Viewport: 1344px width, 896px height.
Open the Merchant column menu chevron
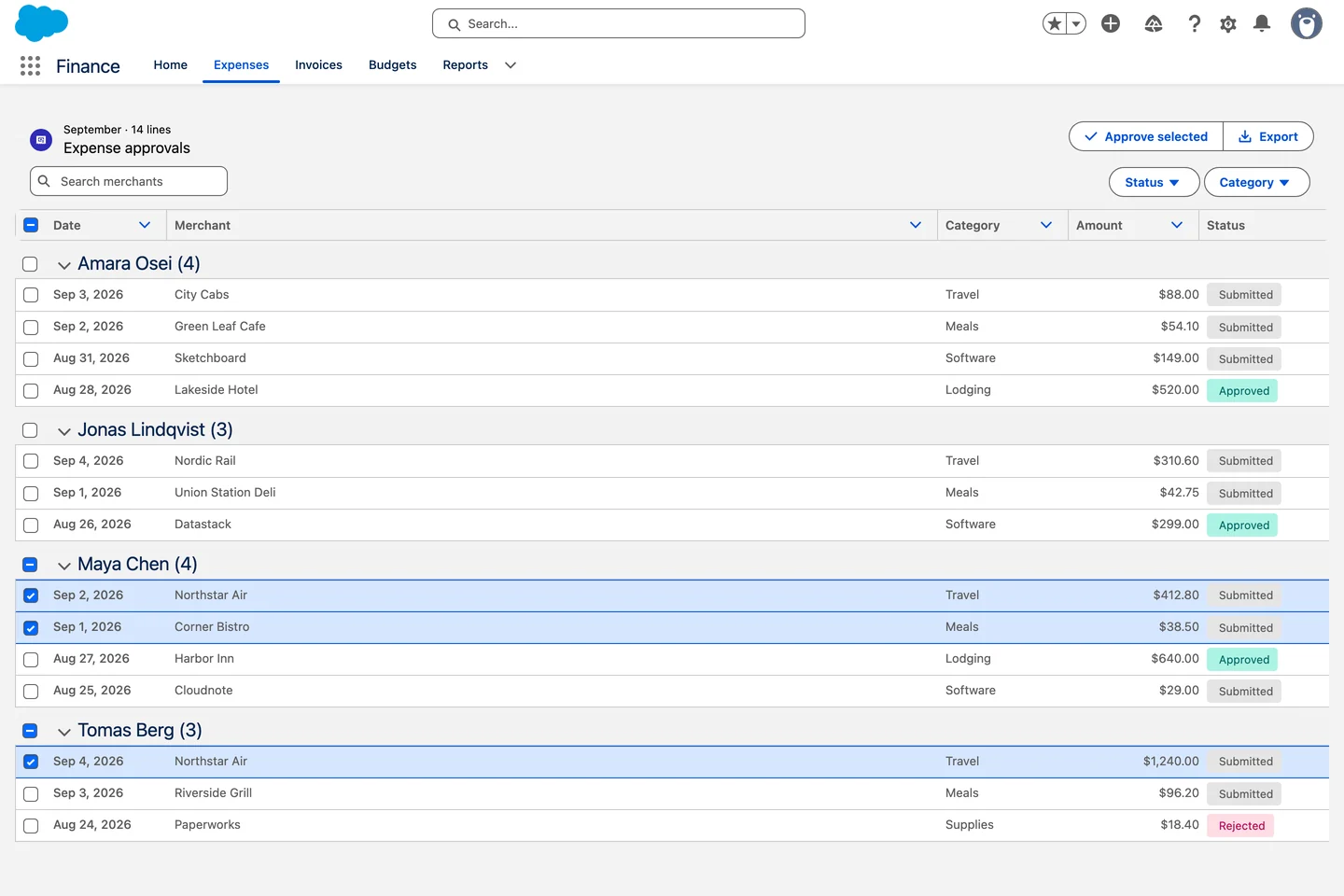point(916,225)
